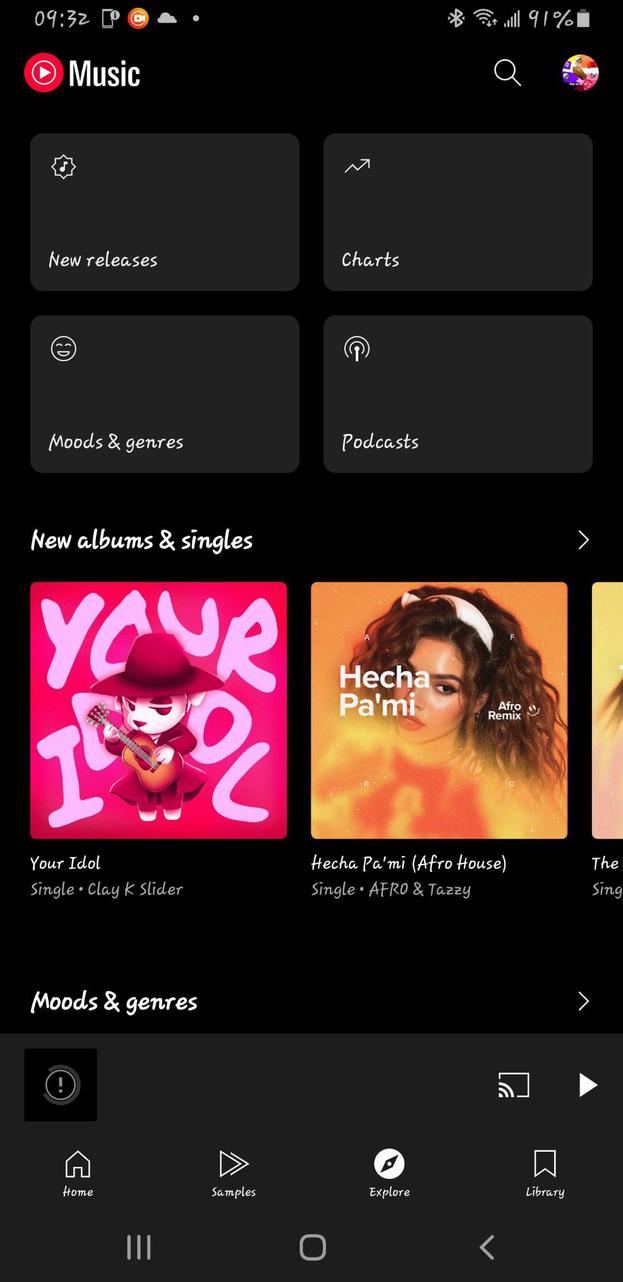The image size is (623, 1282).
Task: Open the Moods & genres card
Action: coord(165,394)
